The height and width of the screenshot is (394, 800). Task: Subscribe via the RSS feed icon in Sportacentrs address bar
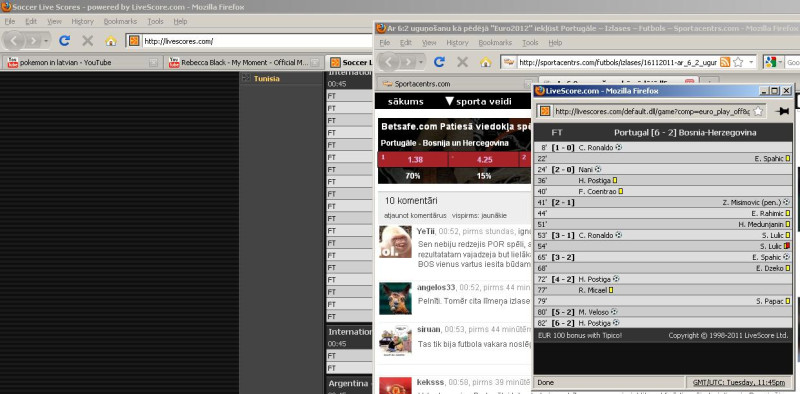coord(725,62)
